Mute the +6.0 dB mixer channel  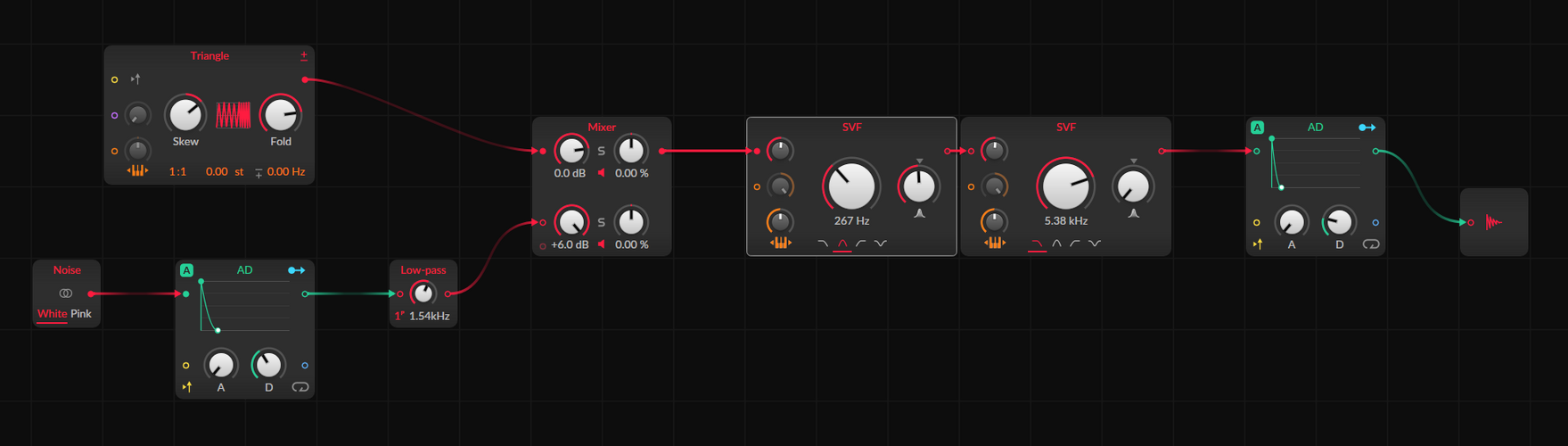[602, 244]
